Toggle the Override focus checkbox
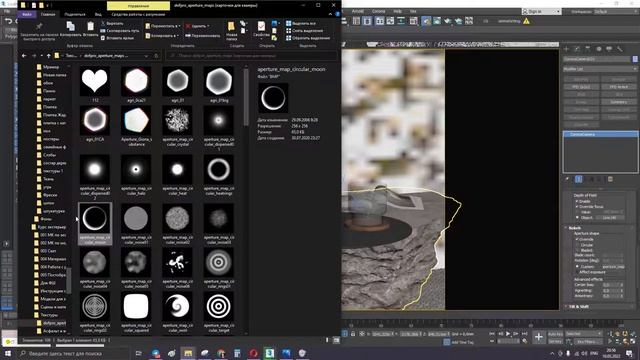Screen dimensions: 640x360 click(577, 207)
